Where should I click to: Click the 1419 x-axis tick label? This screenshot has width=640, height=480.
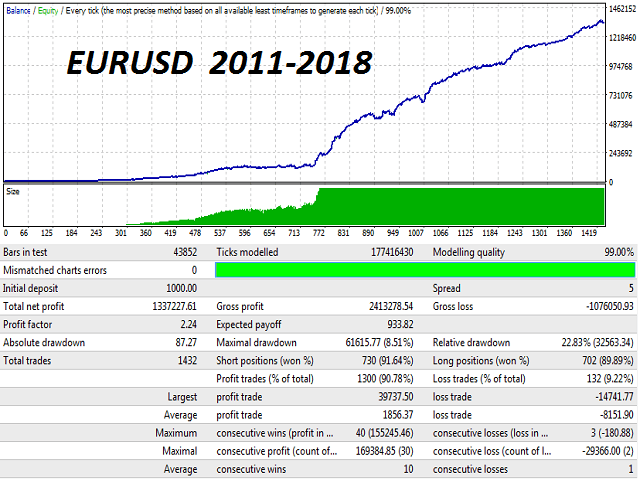pos(589,233)
